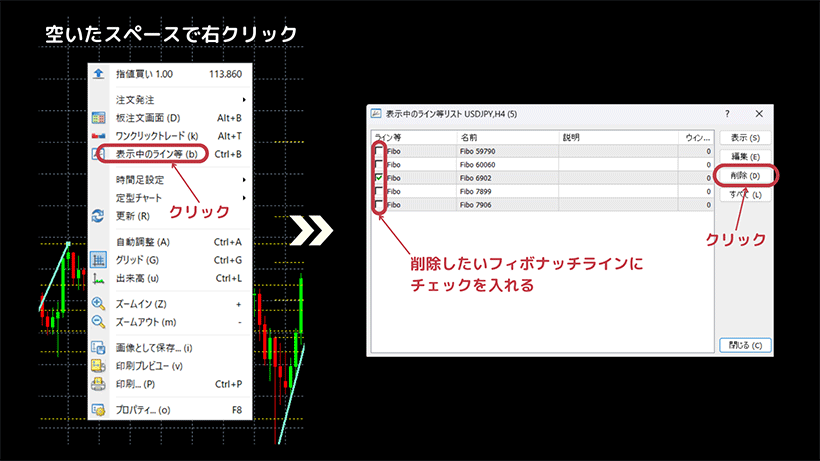
Task: Select 画像として保存 menu item
Action: [170, 348]
